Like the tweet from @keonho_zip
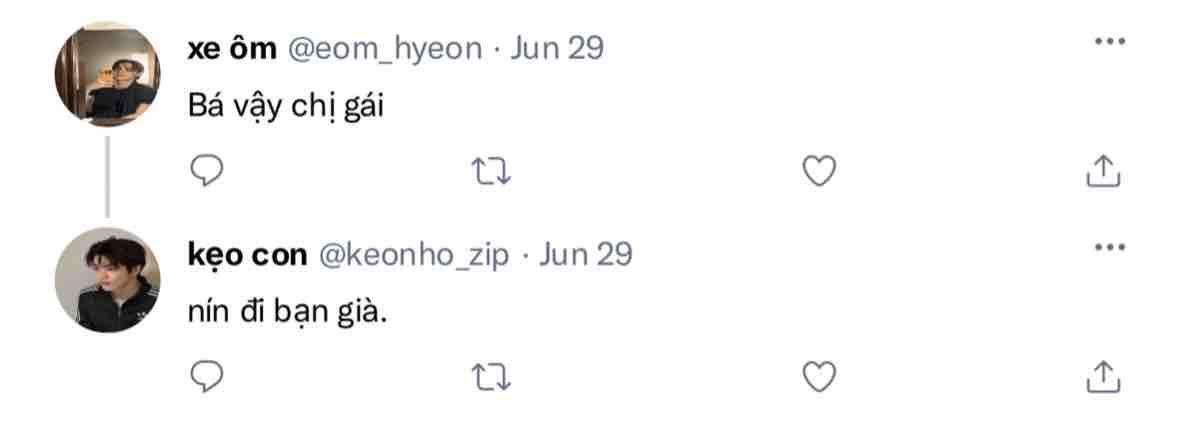 click(x=819, y=376)
